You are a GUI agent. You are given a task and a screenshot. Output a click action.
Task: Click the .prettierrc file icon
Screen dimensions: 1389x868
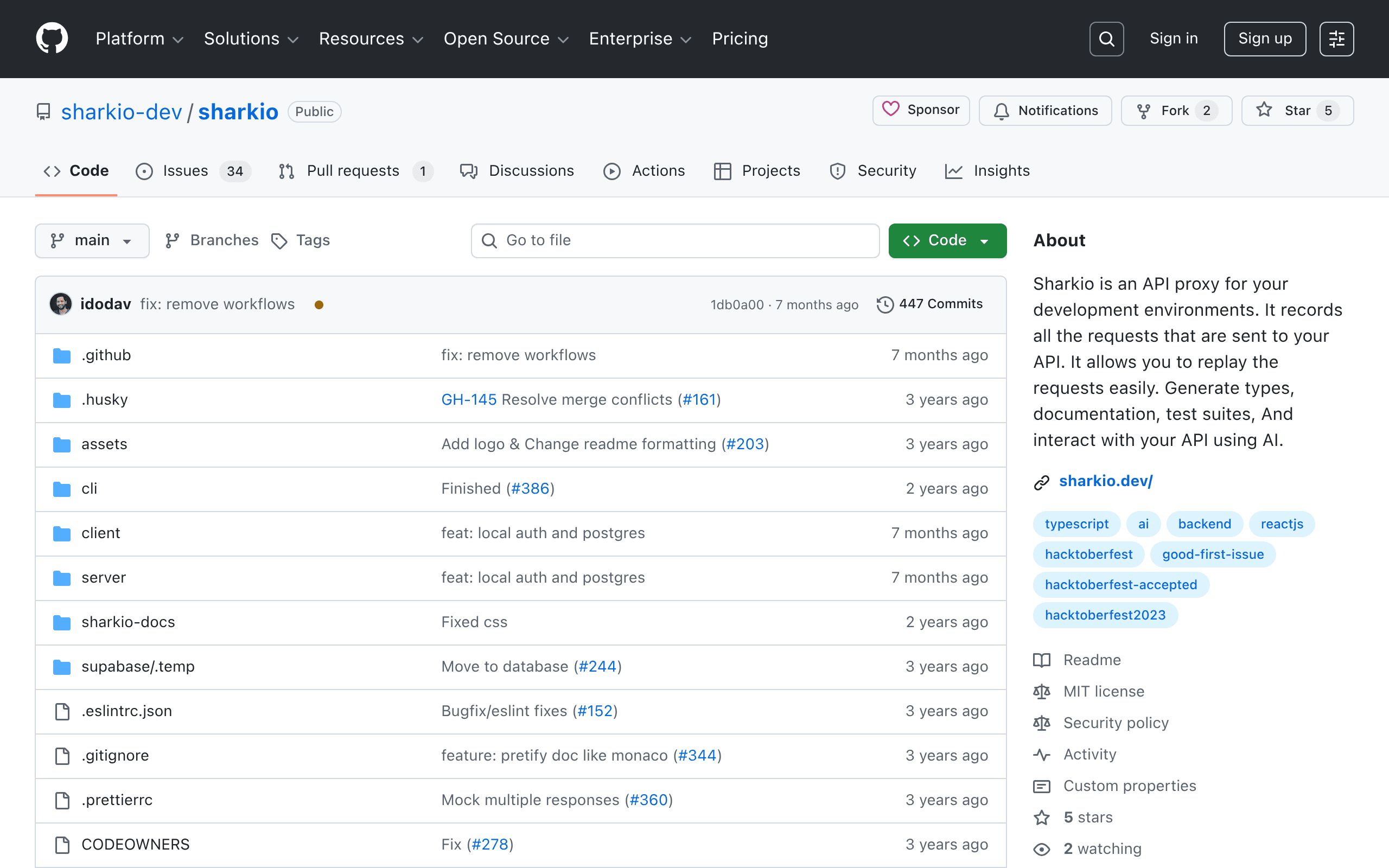pos(62,800)
